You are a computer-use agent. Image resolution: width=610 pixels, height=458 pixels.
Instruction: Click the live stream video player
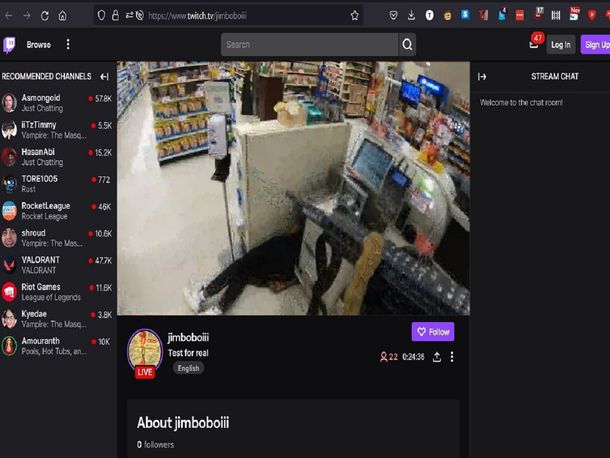pyautogui.click(x=293, y=188)
